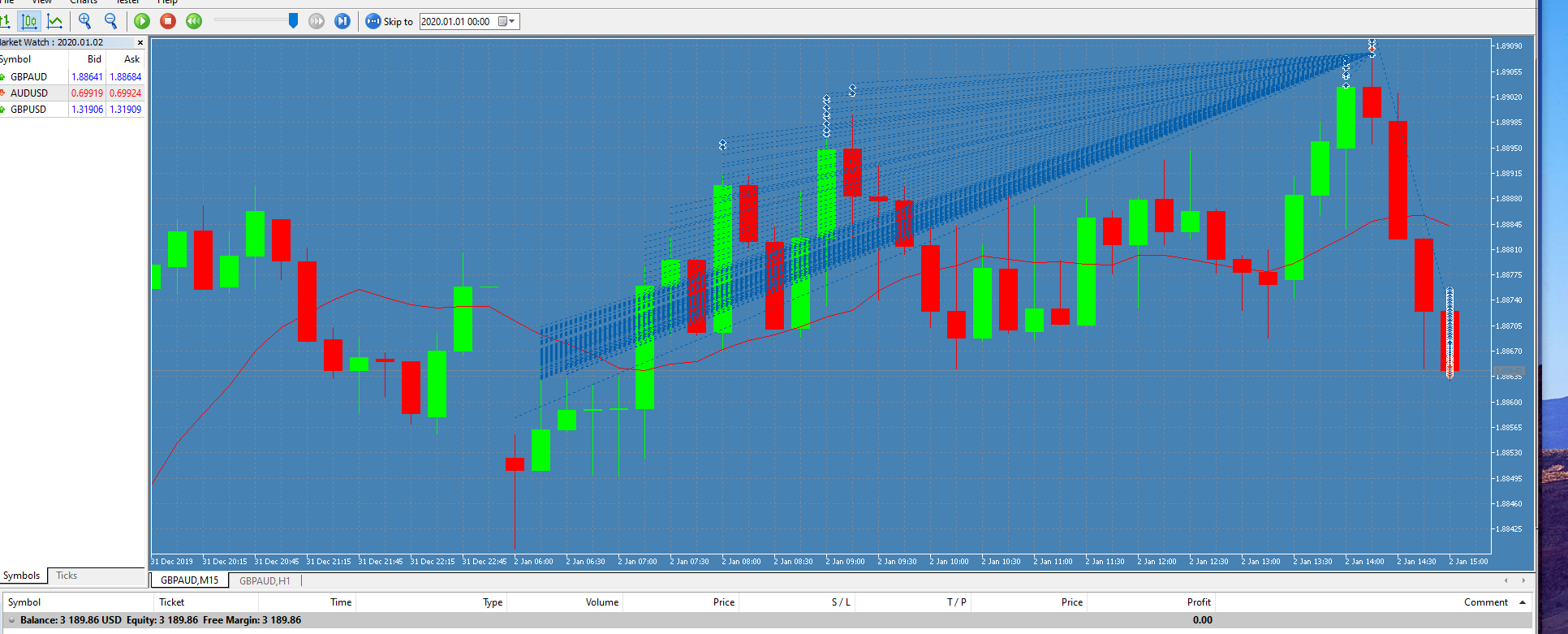Switch to the Symbols tab

coord(22,576)
